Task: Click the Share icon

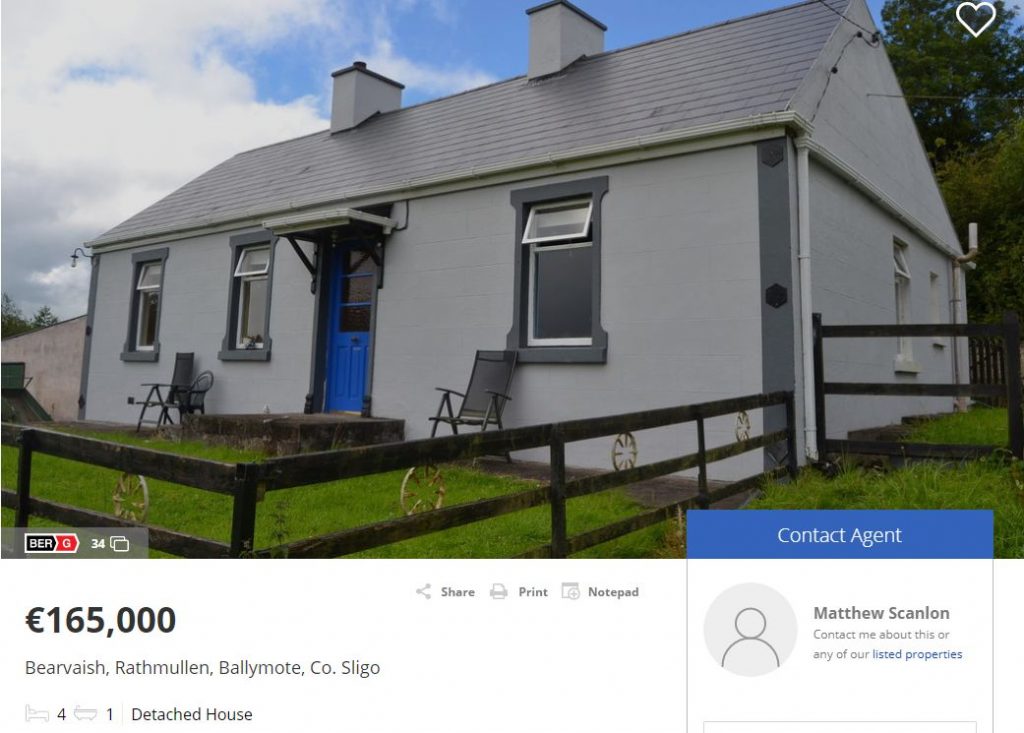Action: click(x=423, y=592)
